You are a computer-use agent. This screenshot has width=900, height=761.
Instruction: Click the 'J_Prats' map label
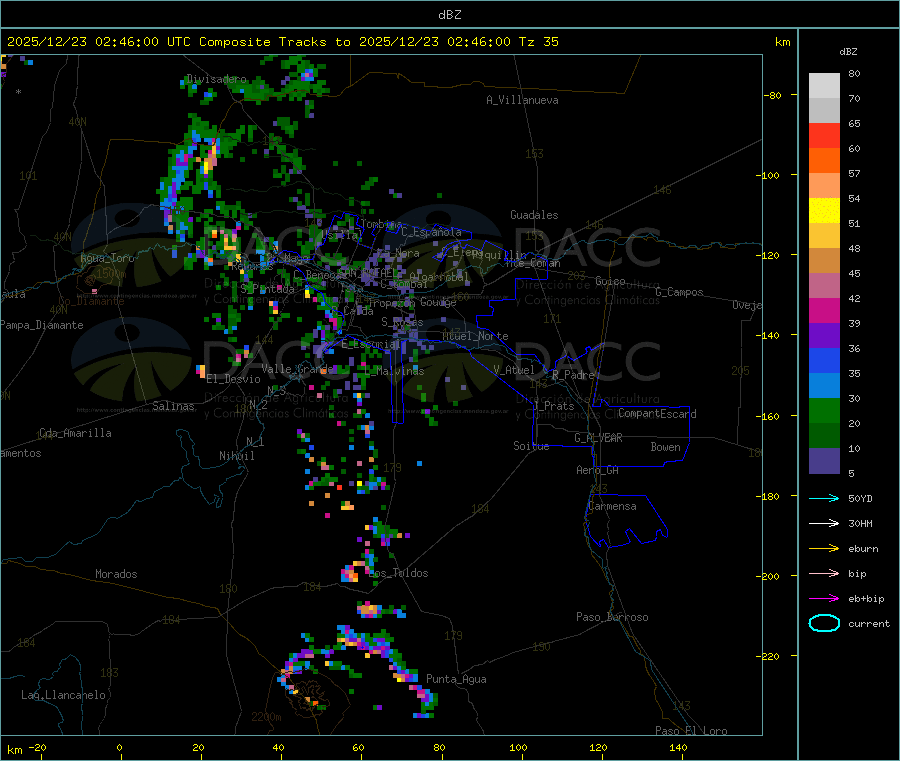click(x=553, y=406)
